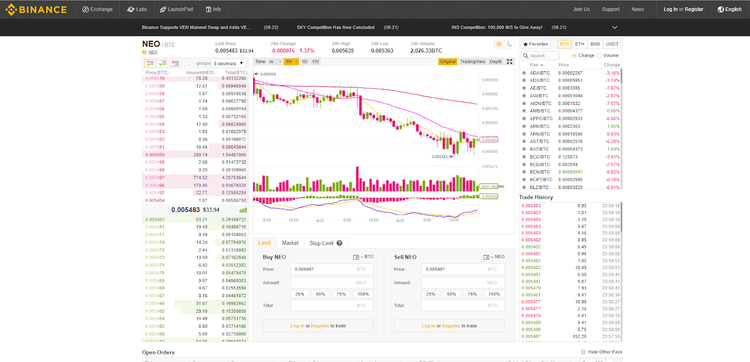Toggle the Favorites filter
This screenshot has width=750, height=362.
pyautogui.click(x=536, y=44)
